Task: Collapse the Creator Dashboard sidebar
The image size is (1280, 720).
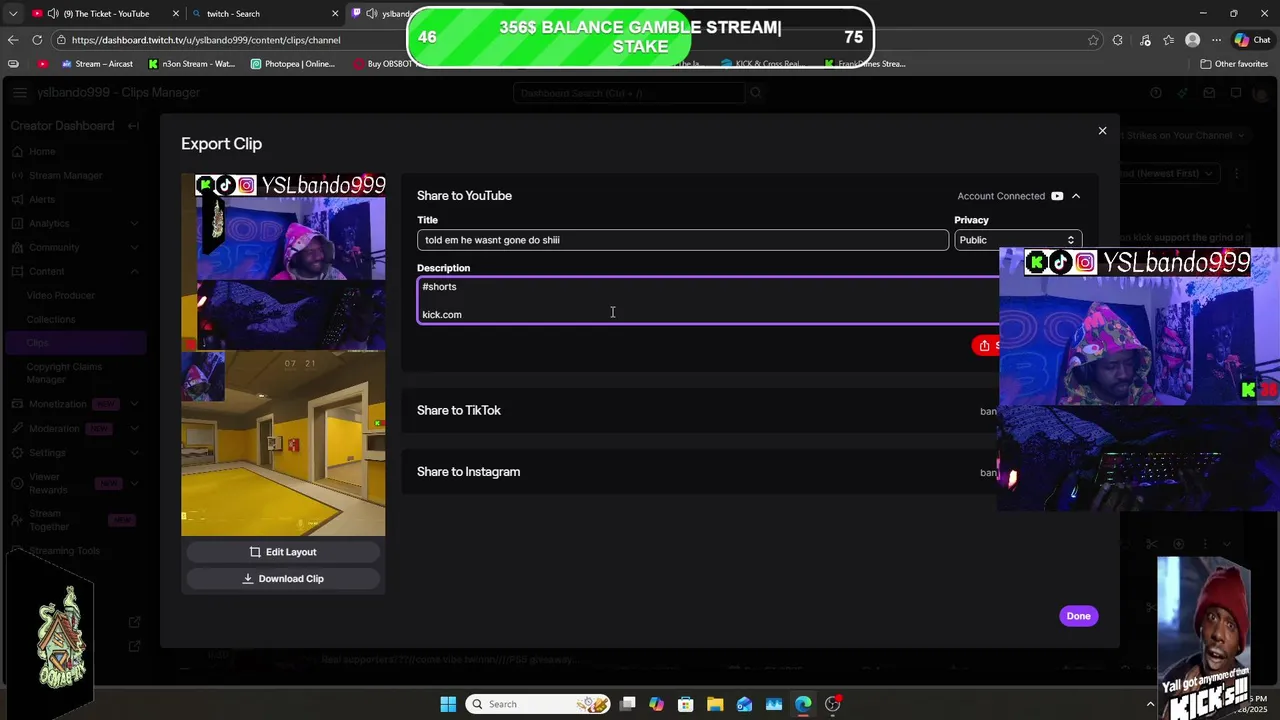Action: [134, 126]
